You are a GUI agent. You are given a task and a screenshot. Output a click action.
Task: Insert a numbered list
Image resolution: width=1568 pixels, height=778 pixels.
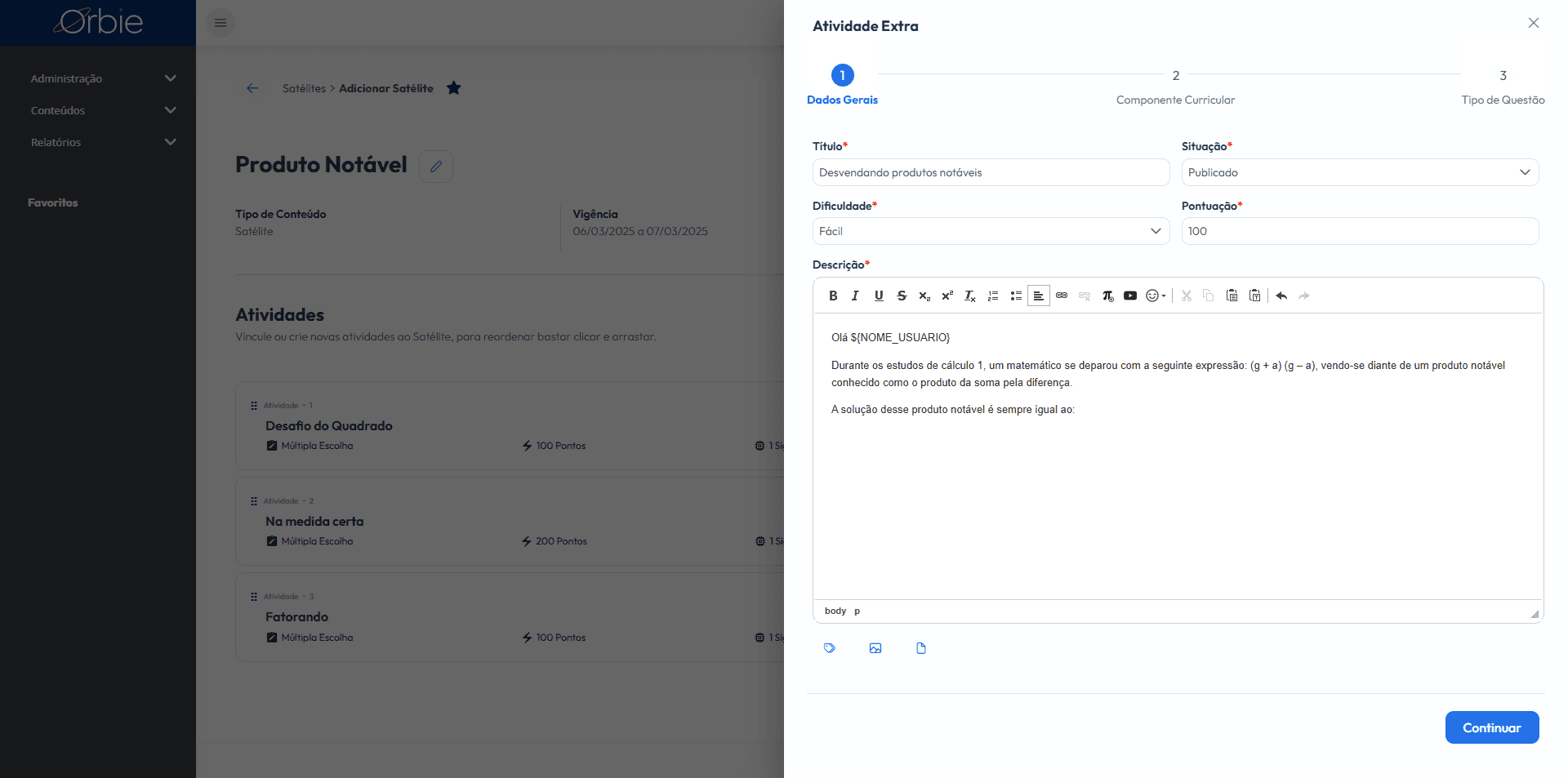click(x=993, y=296)
